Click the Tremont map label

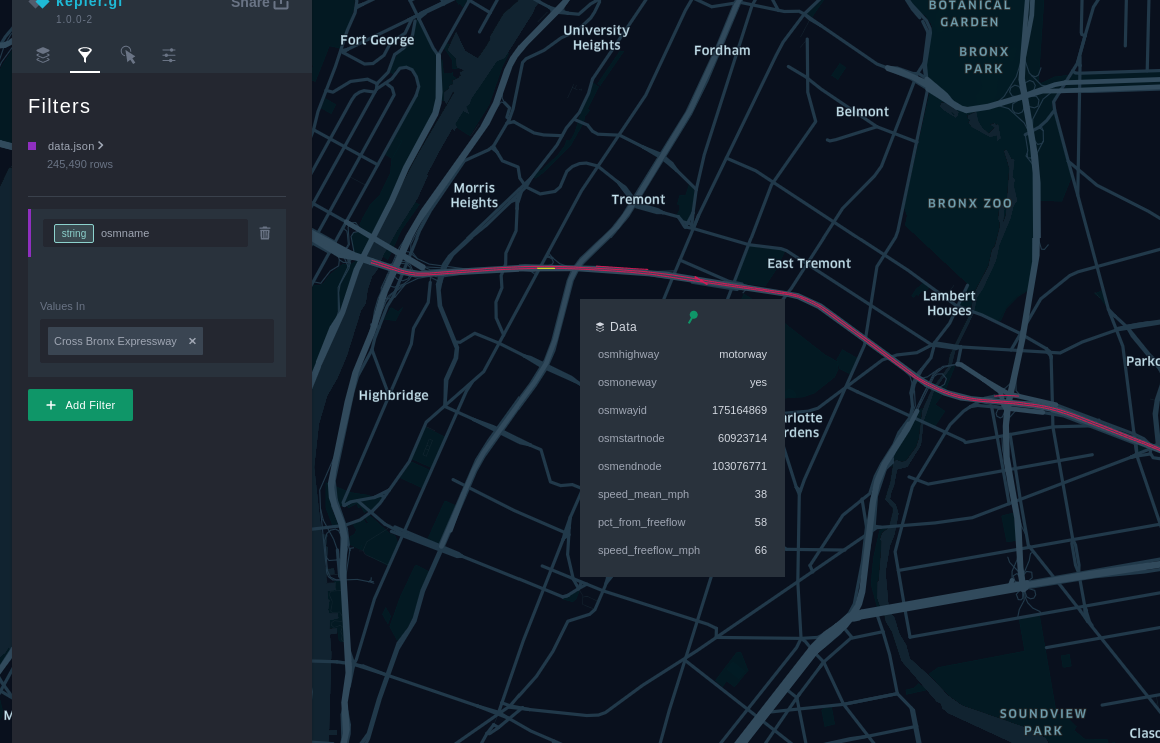638,200
